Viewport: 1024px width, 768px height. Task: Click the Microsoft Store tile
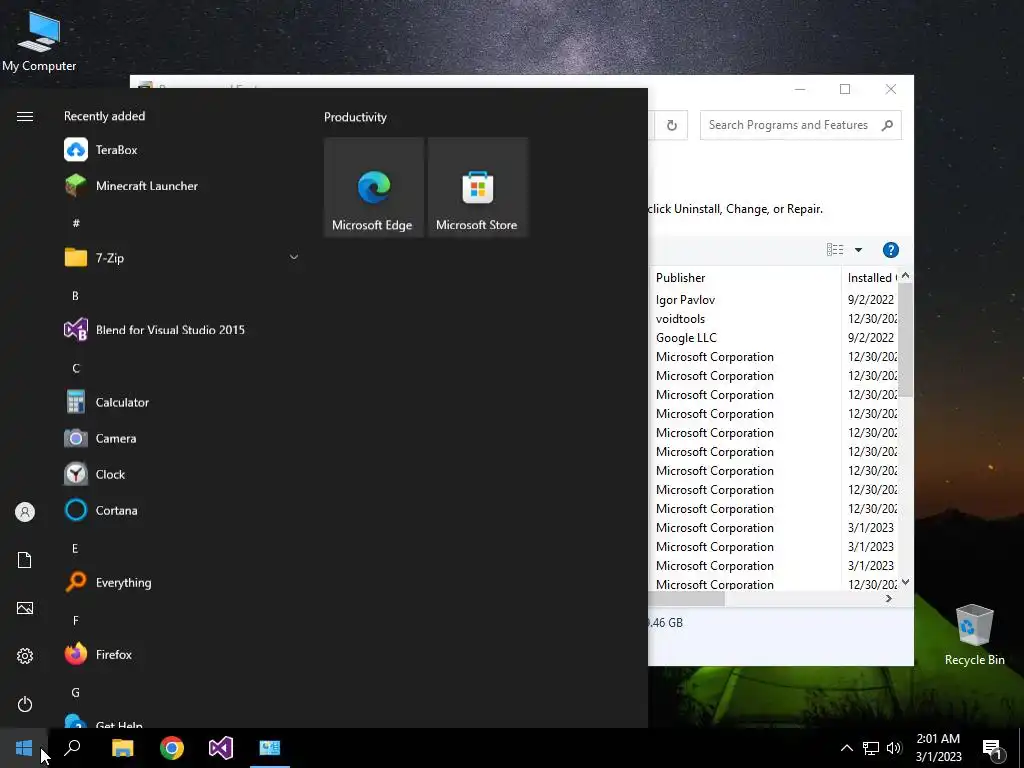pos(477,187)
